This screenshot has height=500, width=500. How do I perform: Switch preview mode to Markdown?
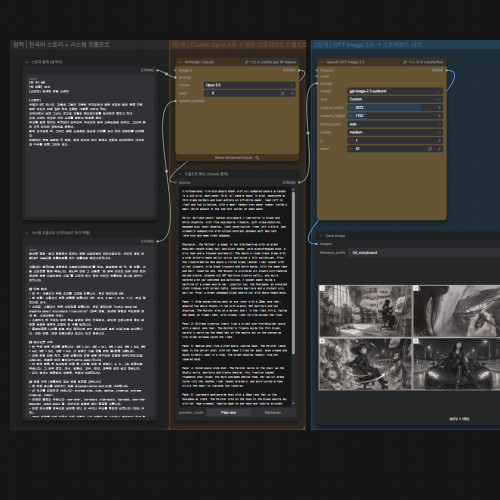pos(273,413)
